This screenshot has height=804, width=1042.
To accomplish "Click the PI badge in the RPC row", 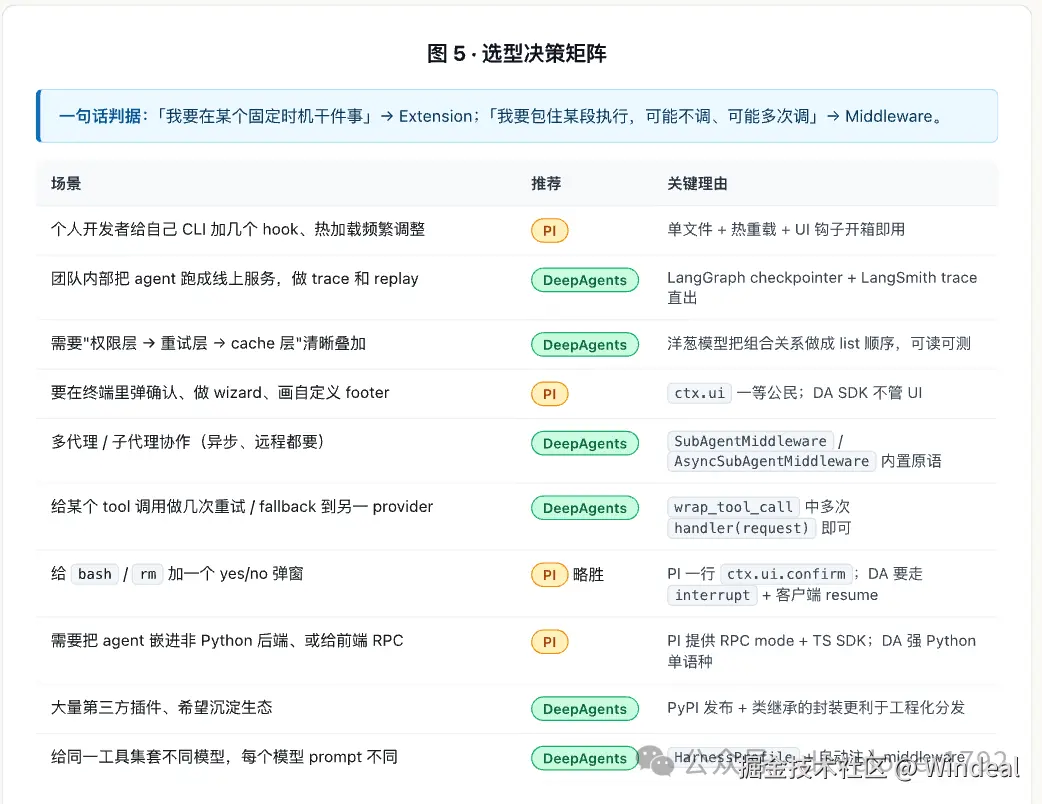I will [549, 642].
